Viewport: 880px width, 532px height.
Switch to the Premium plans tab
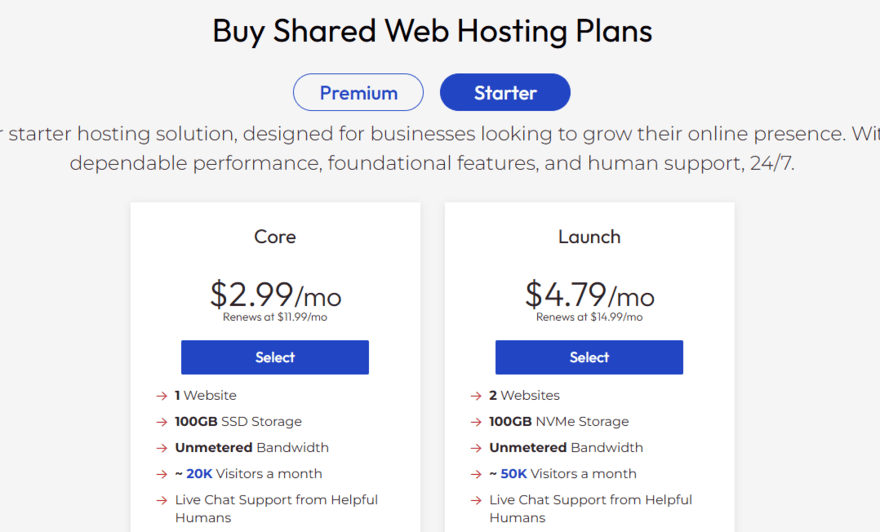[358, 93]
